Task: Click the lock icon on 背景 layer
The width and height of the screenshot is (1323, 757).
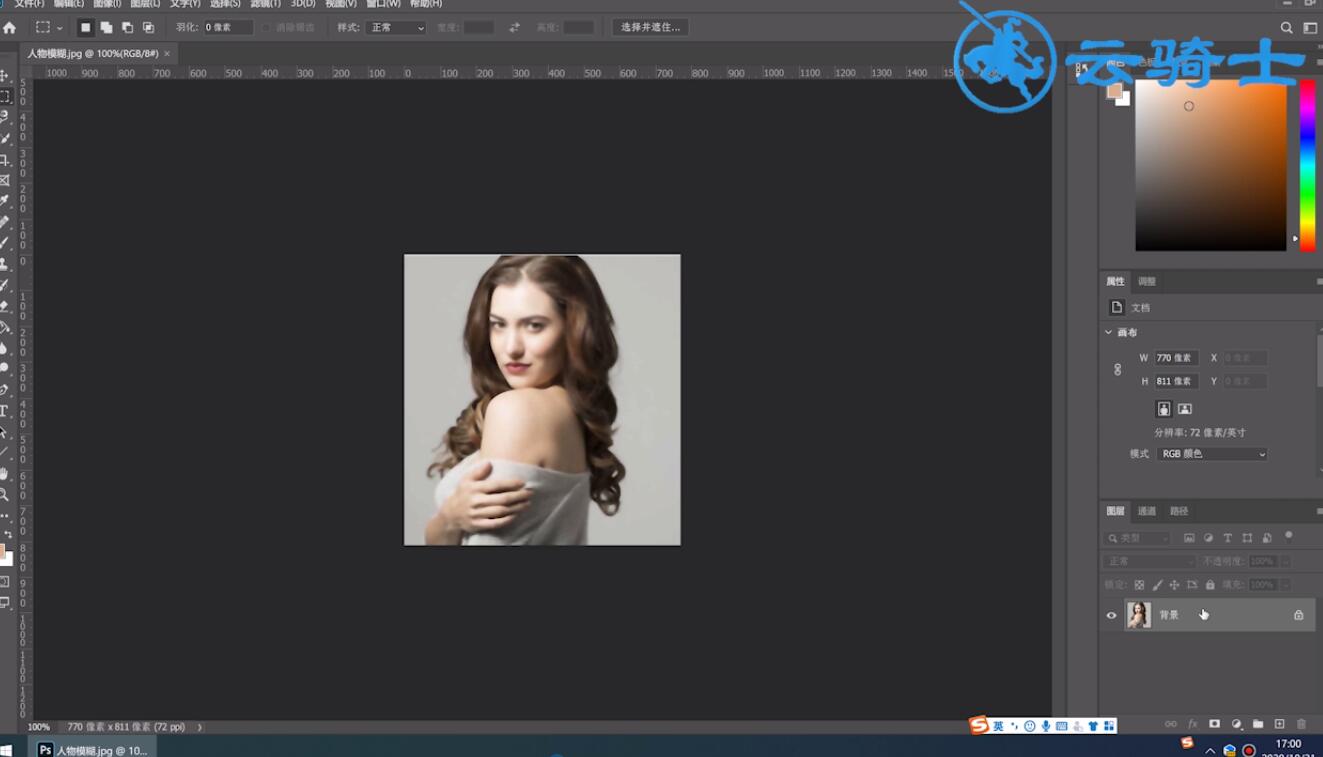Action: tap(1299, 615)
